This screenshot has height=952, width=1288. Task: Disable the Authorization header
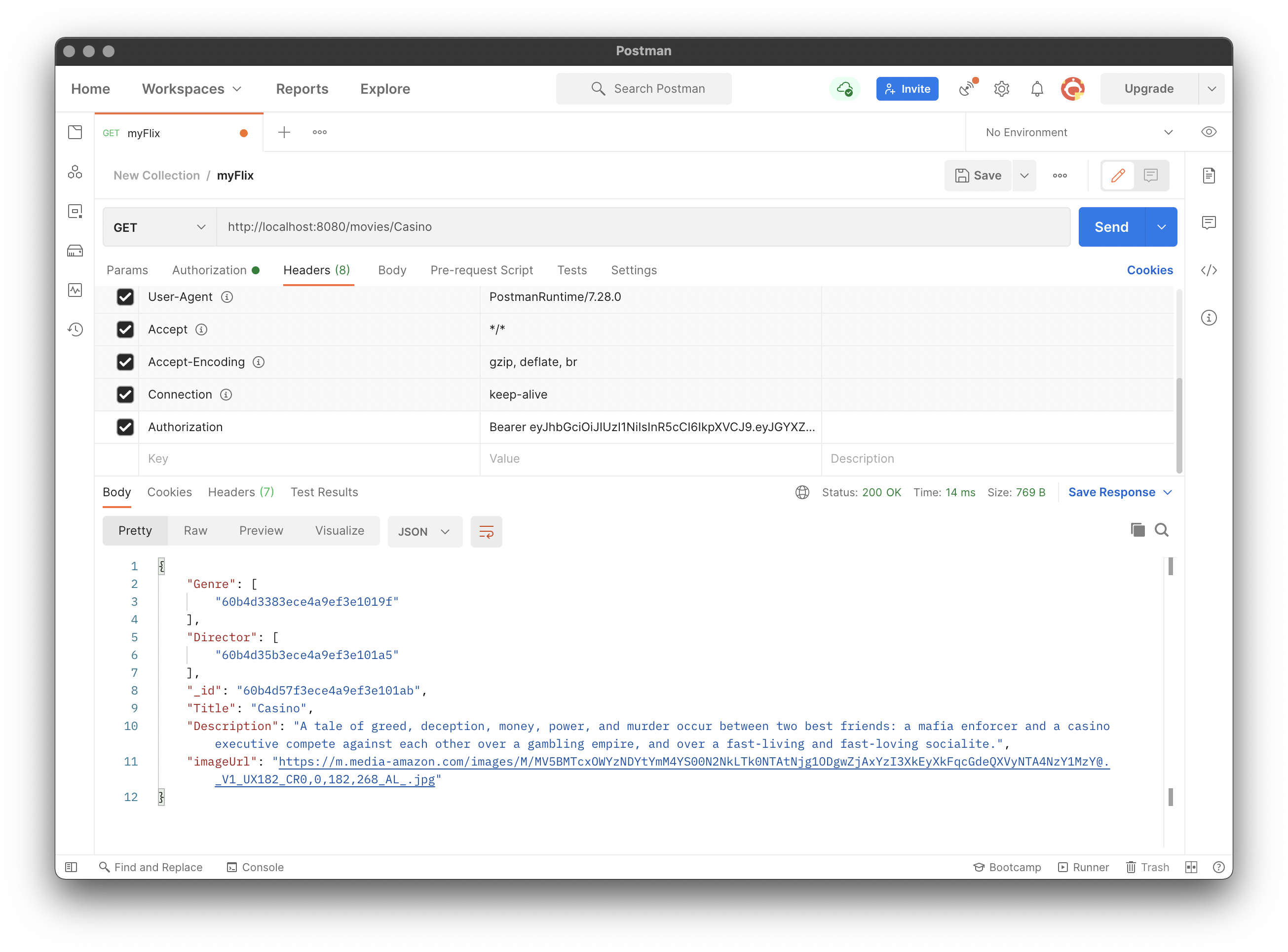pos(126,427)
